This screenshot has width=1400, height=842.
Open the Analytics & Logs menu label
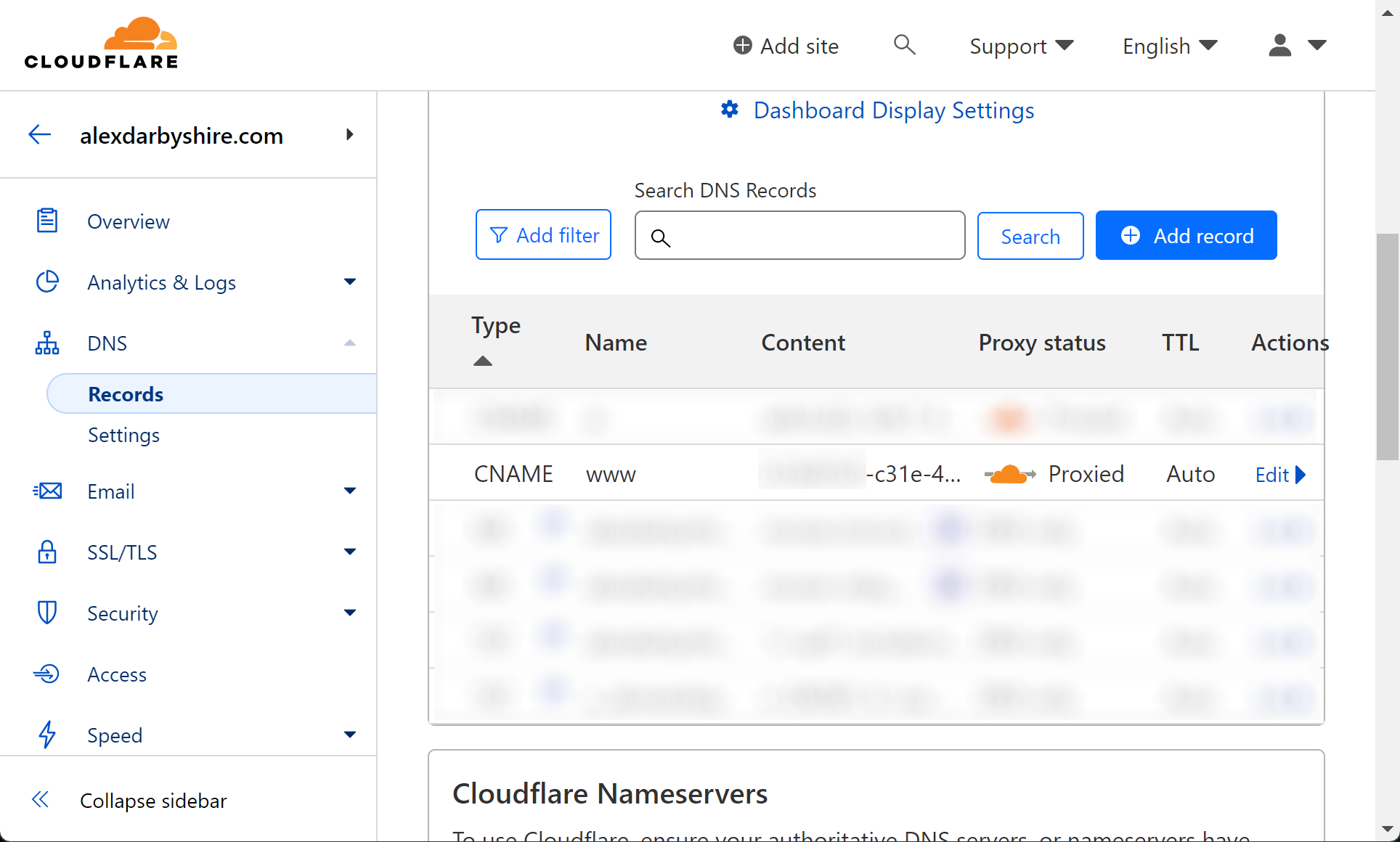[x=162, y=282]
